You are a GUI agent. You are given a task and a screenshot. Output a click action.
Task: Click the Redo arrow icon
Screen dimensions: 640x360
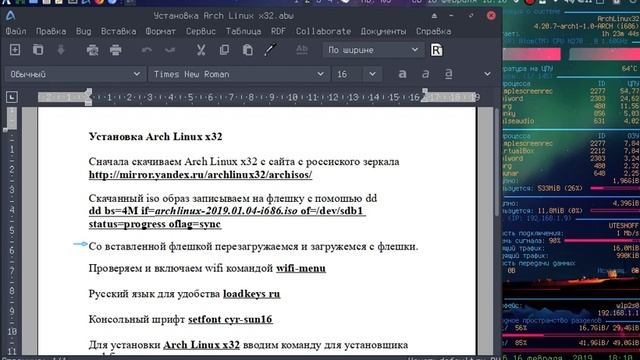tap(170, 50)
